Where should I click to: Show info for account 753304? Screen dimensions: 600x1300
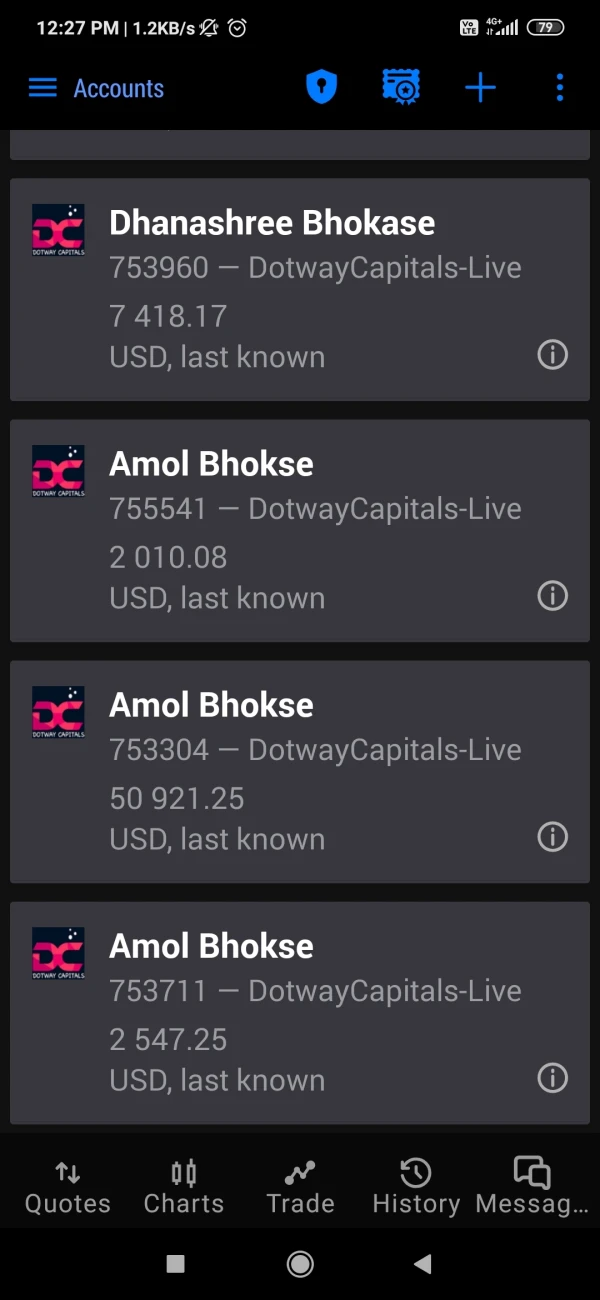coord(552,837)
